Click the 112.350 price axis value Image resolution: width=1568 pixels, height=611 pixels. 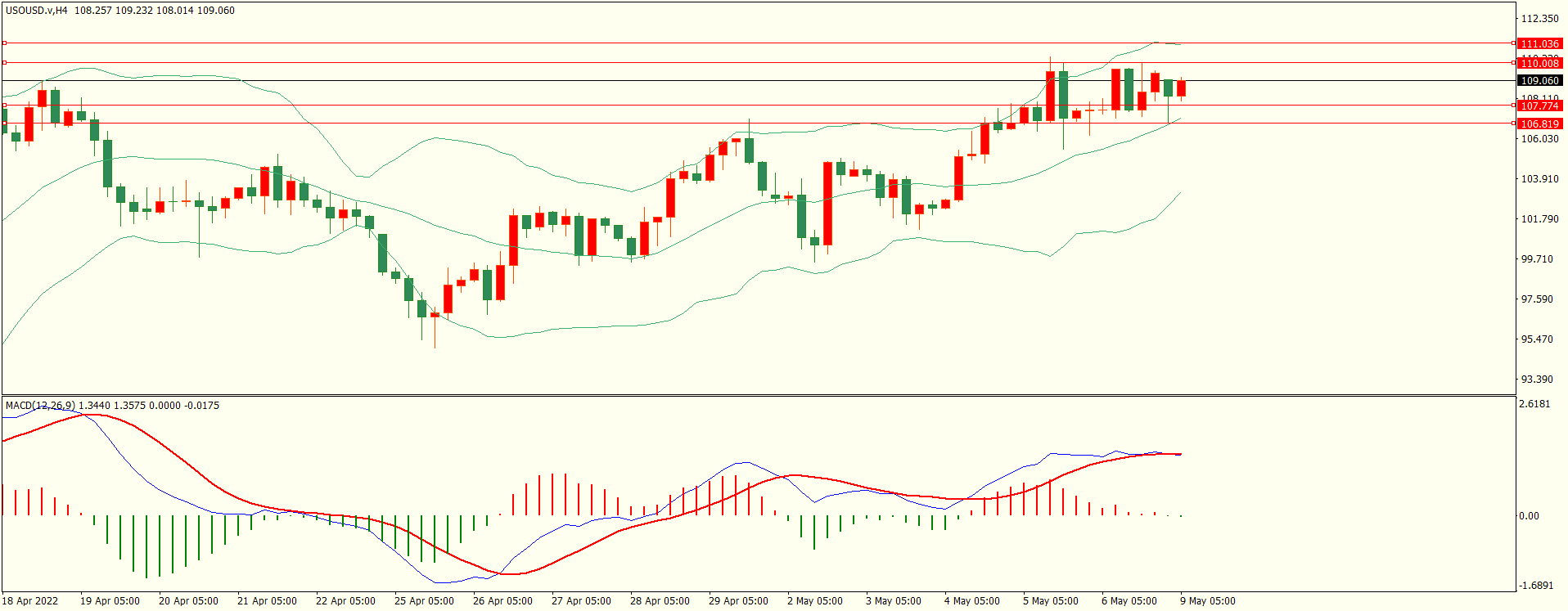click(x=1539, y=19)
